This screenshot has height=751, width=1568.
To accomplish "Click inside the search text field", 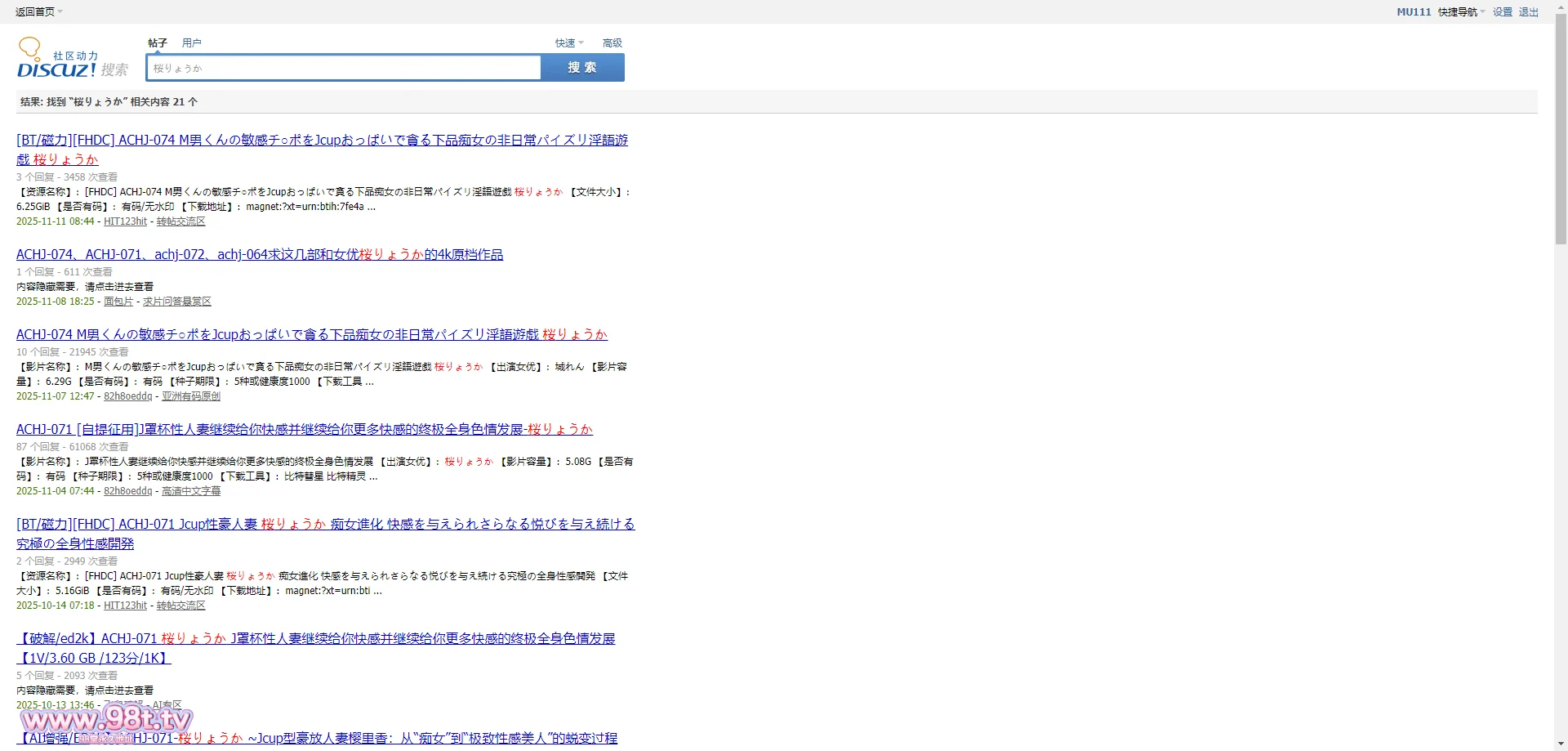I will click(x=343, y=68).
